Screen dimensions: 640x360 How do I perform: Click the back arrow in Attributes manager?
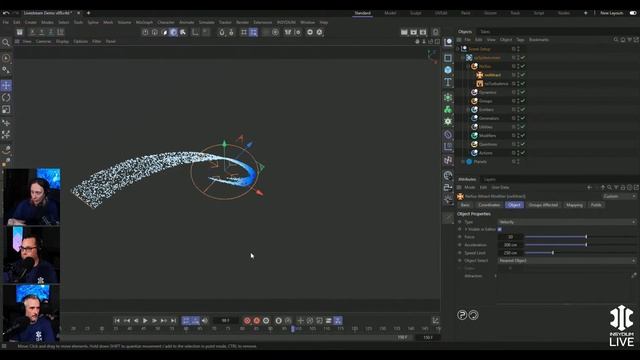(589, 187)
